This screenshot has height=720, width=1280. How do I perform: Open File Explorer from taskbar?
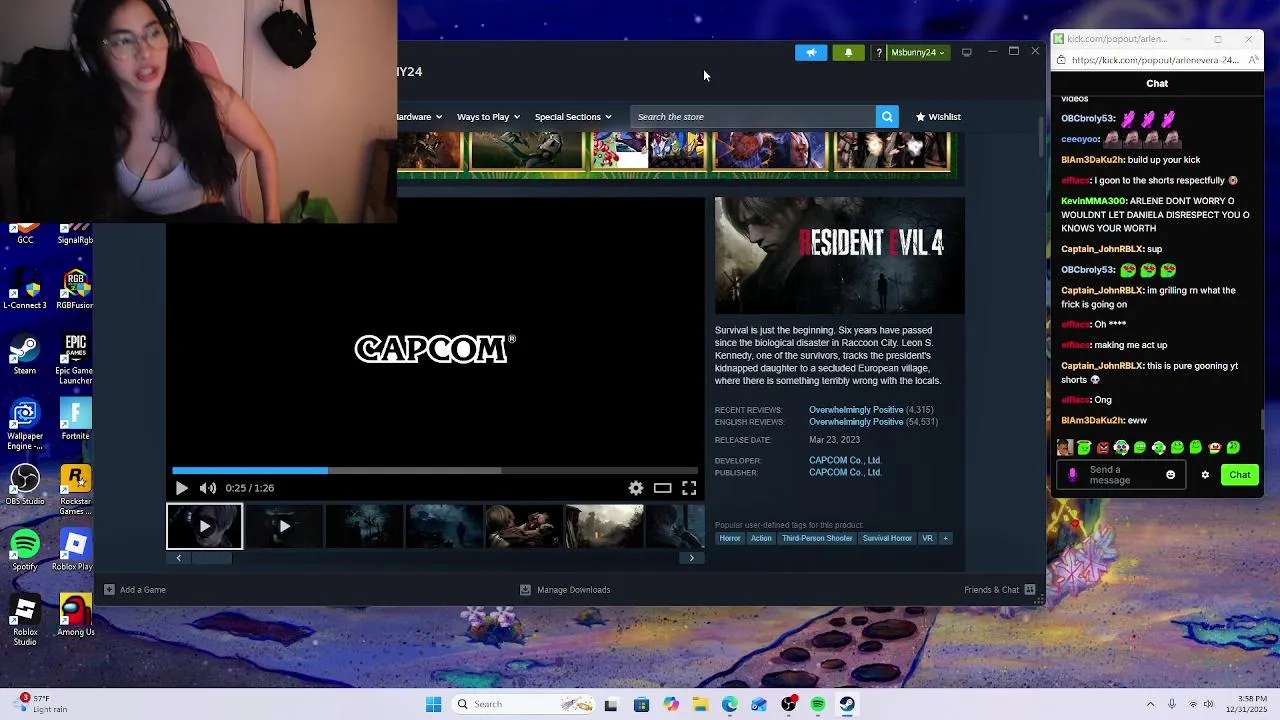click(x=700, y=704)
